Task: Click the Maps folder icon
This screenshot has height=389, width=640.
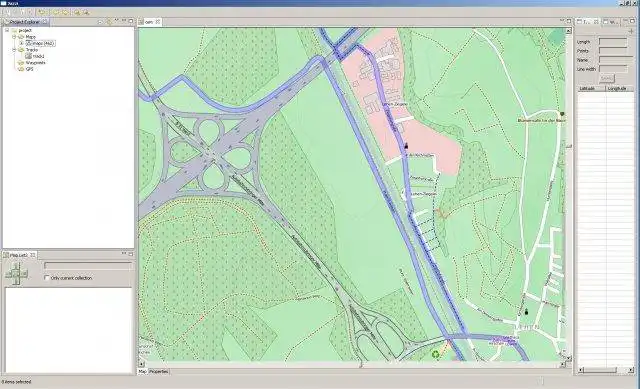Action: tap(21, 37)
